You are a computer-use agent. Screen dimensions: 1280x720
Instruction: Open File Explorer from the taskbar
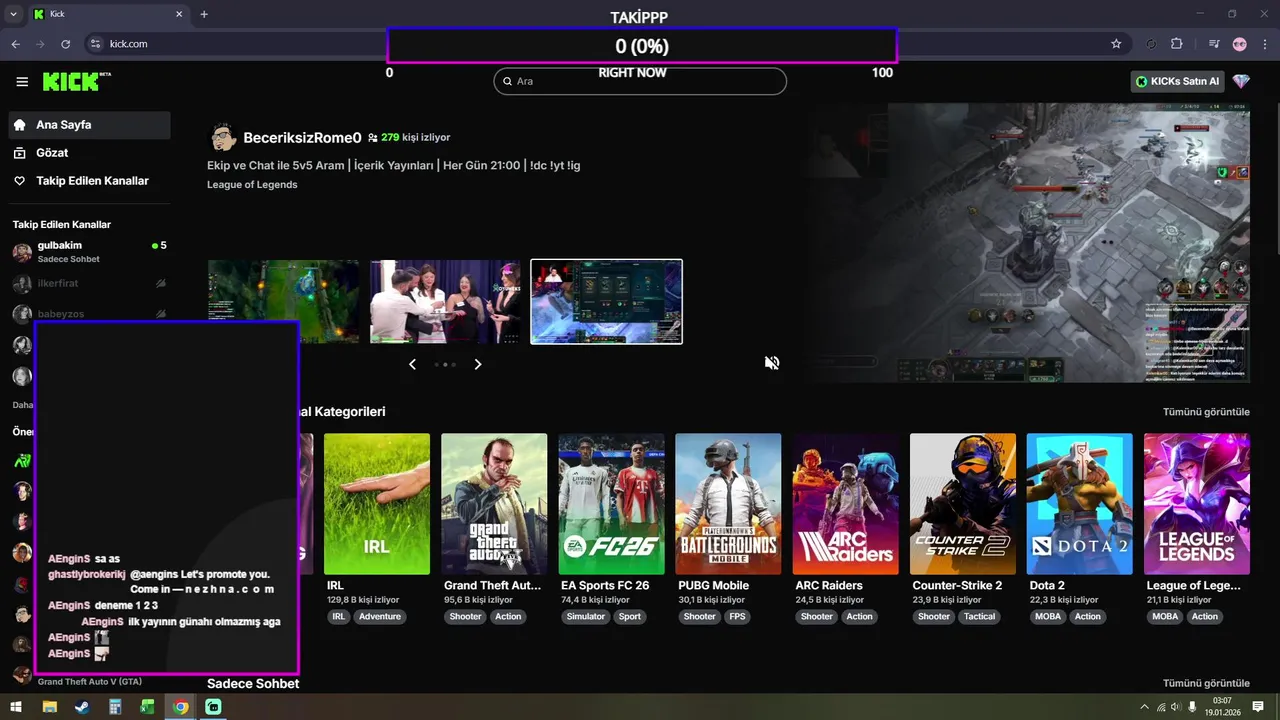click(50, 707)
